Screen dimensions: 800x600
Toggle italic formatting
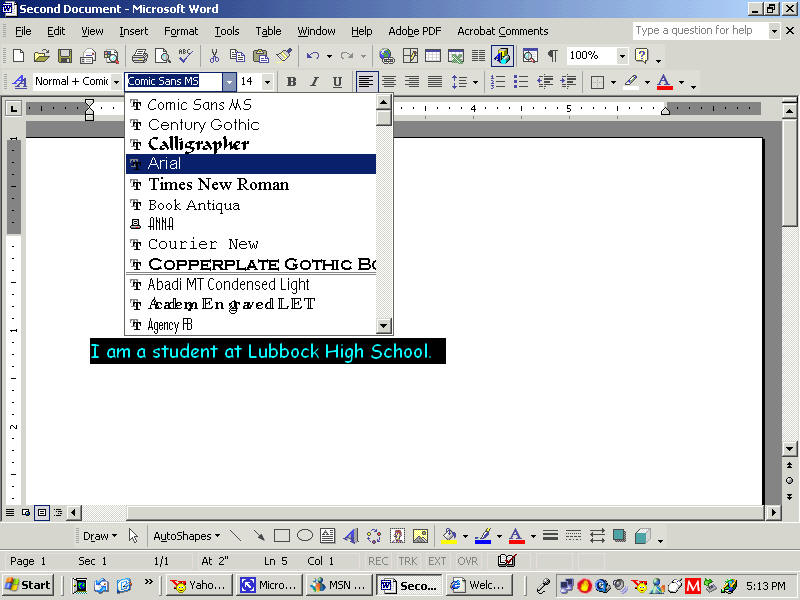314,82
